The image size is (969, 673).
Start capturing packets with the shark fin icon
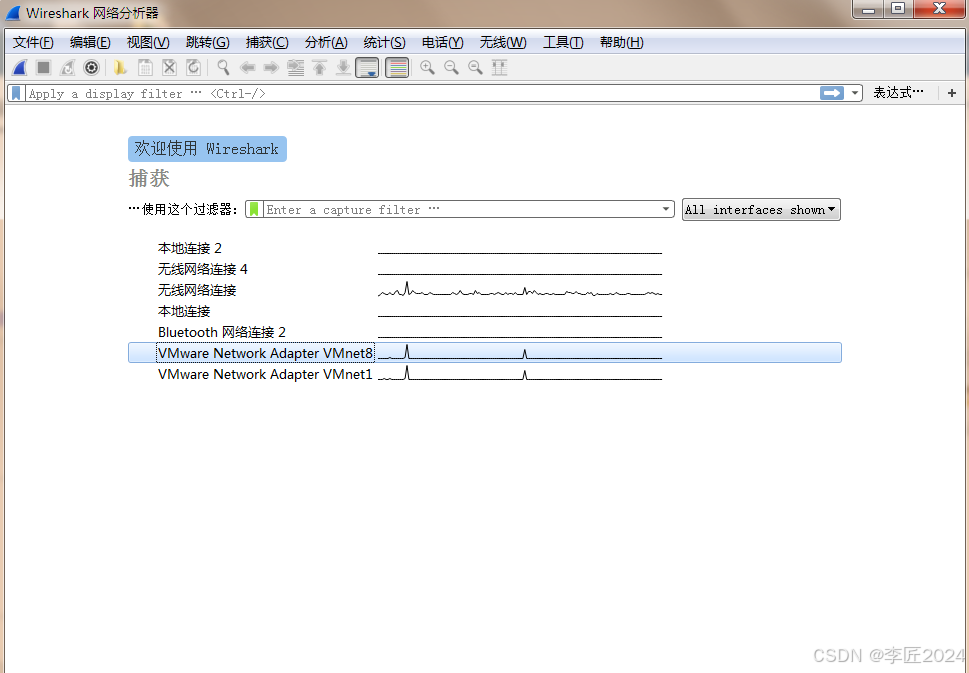pos(20,67)
